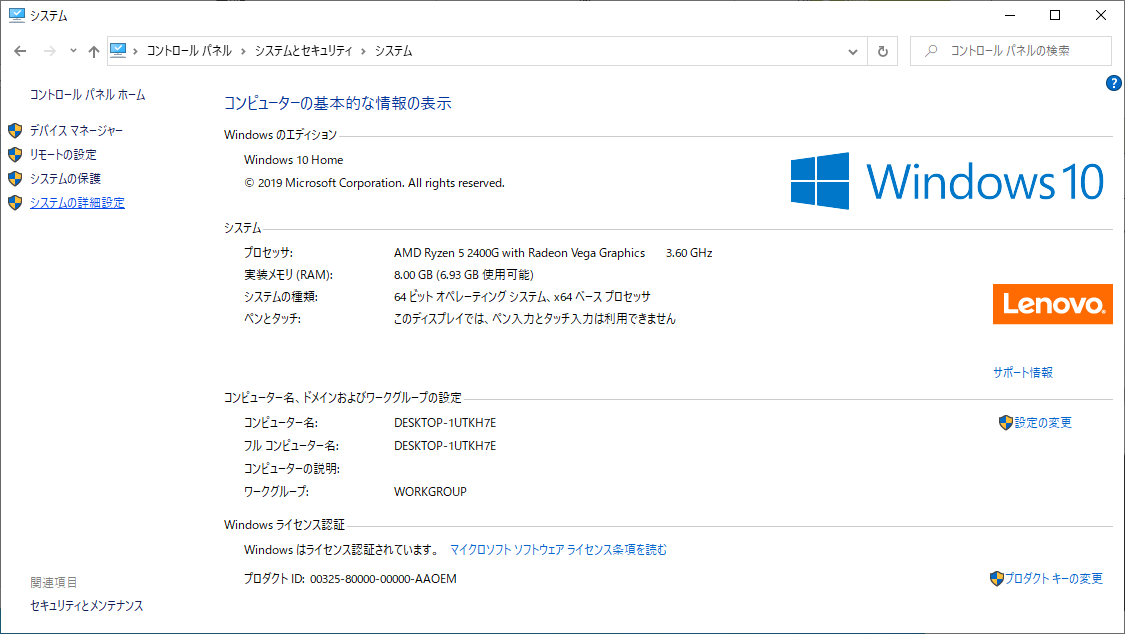
Task: Click the Lenovo logo
Action: point(1053,304)
